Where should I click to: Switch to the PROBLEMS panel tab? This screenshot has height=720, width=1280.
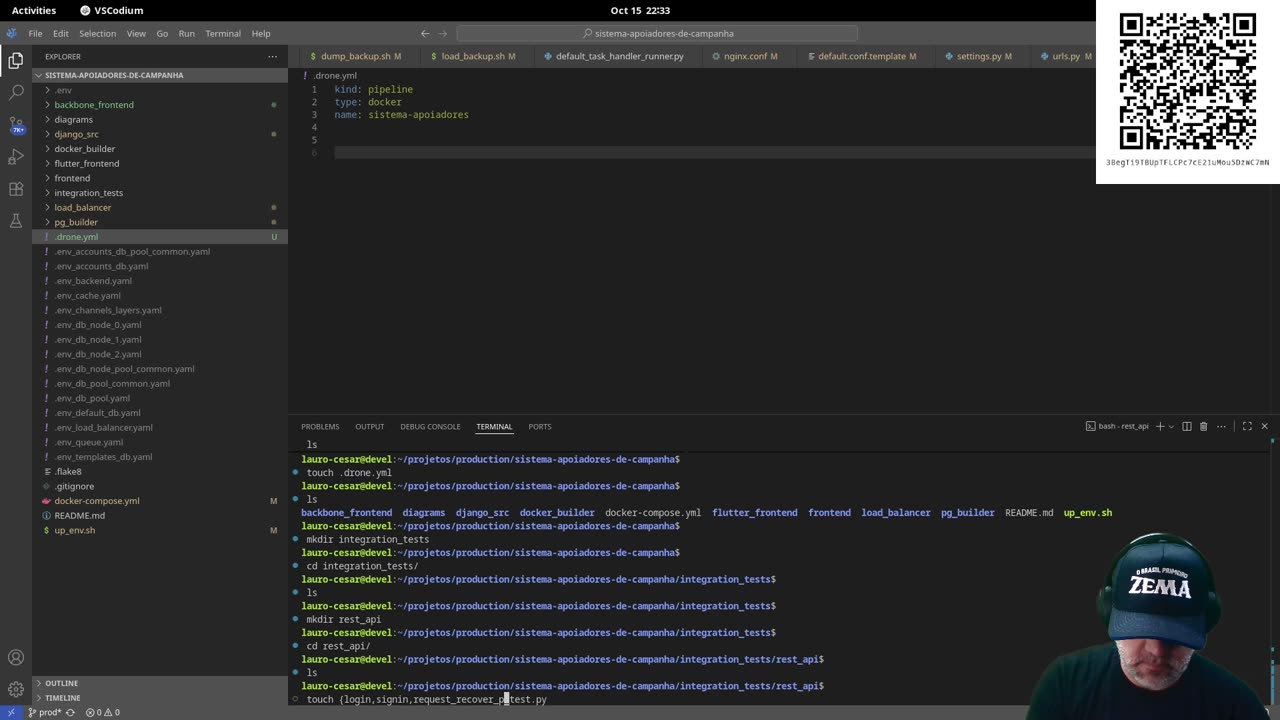pyautogui.click(x=320, y=427)
